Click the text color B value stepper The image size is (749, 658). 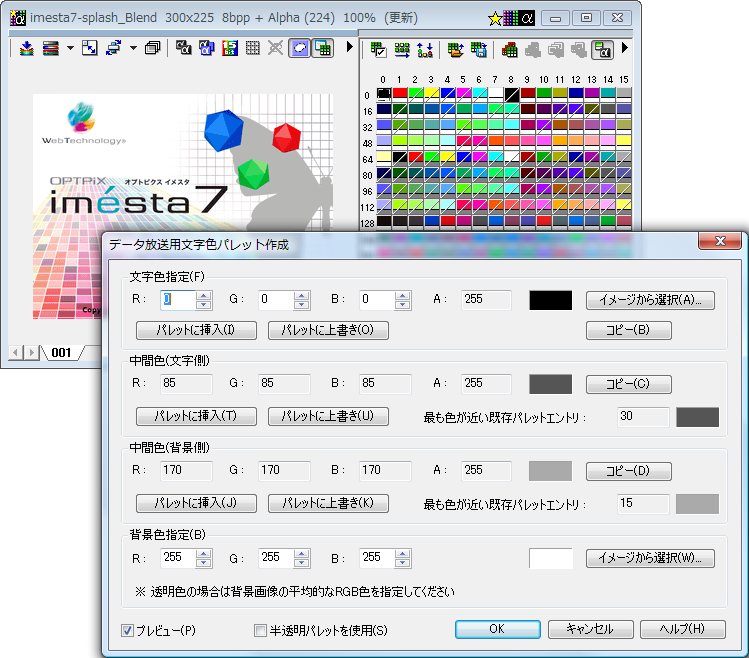[403, 300]
